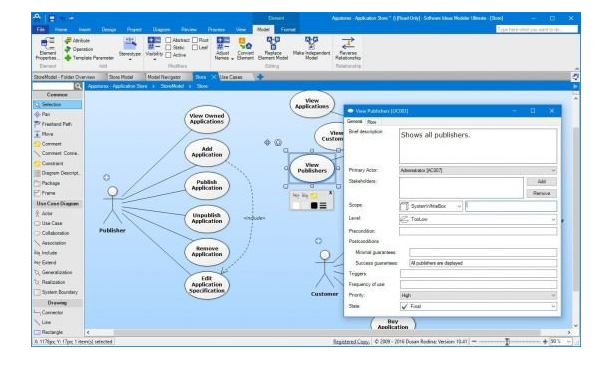Open the Level dropdown
Screen dimensions: 614x369
pos(478,219)
